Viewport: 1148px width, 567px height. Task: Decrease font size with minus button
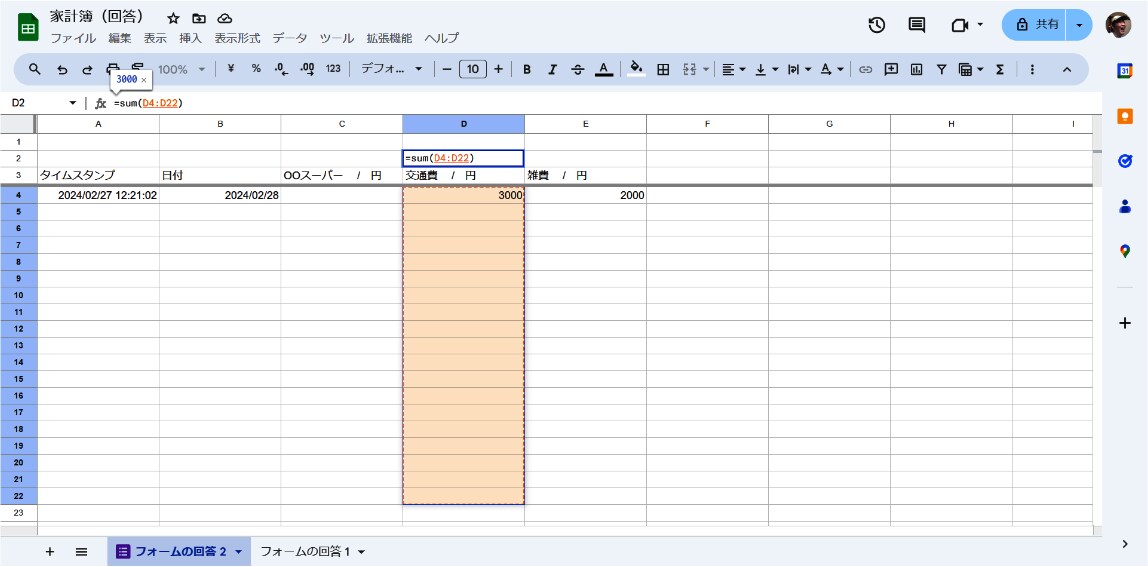click(x=447, y=69)
